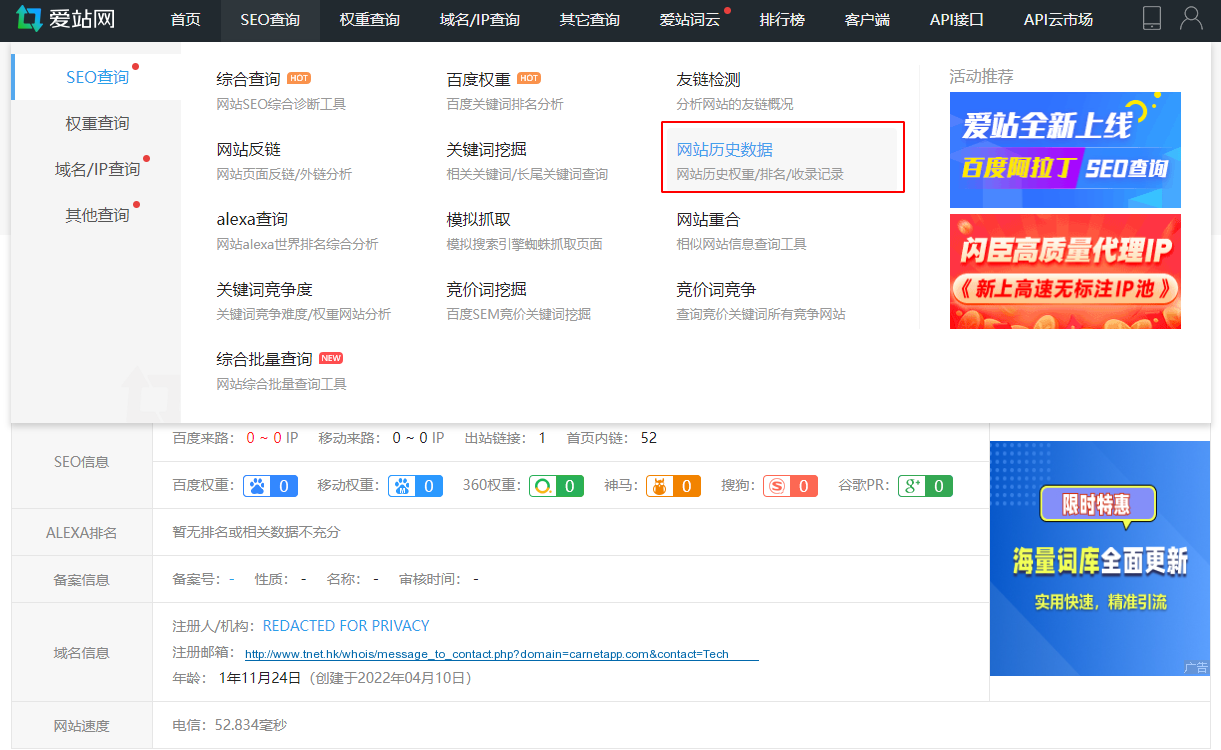Click the 暂无排名或相关数据不充分 text
The width and height of the screenshot is (1221, 750).
click(256, 532)
